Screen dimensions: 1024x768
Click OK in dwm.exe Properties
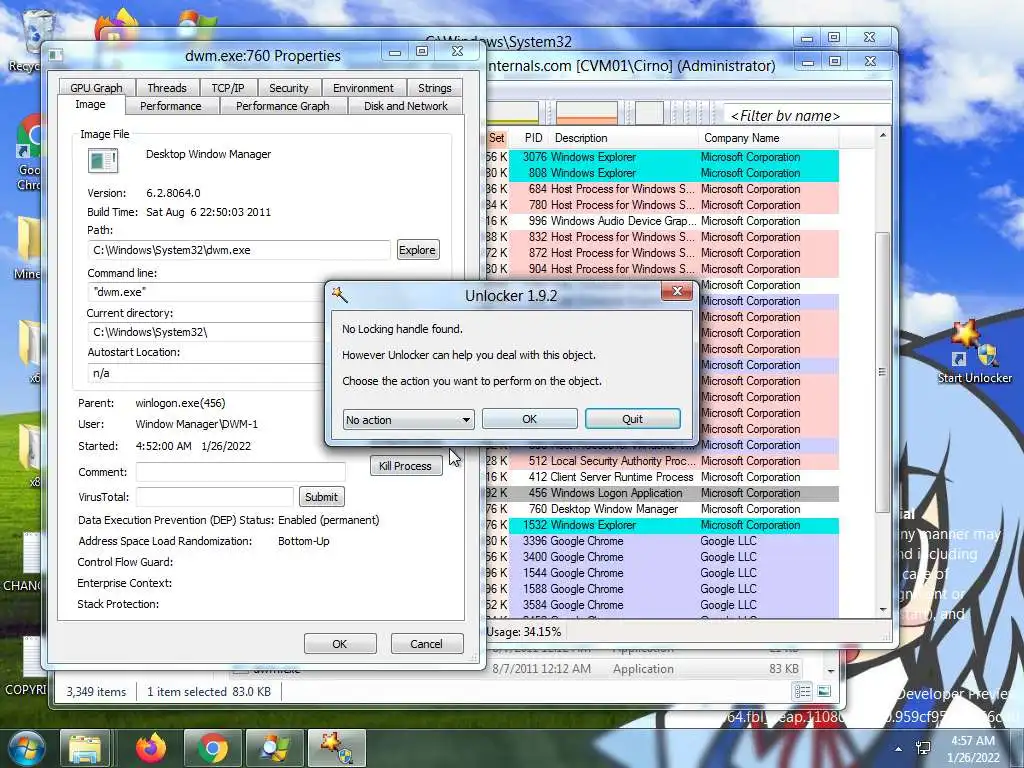[x=340, y=643]
